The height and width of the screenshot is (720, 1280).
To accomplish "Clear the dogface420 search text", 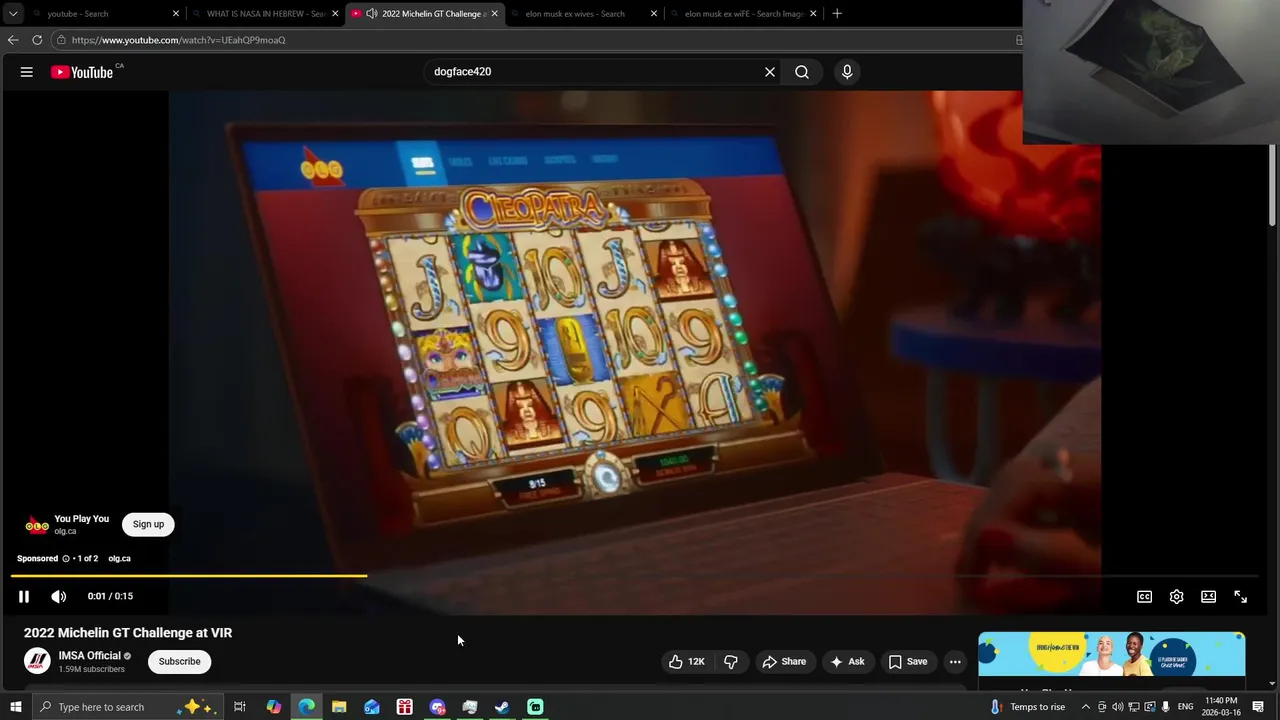I will point(770,72).
